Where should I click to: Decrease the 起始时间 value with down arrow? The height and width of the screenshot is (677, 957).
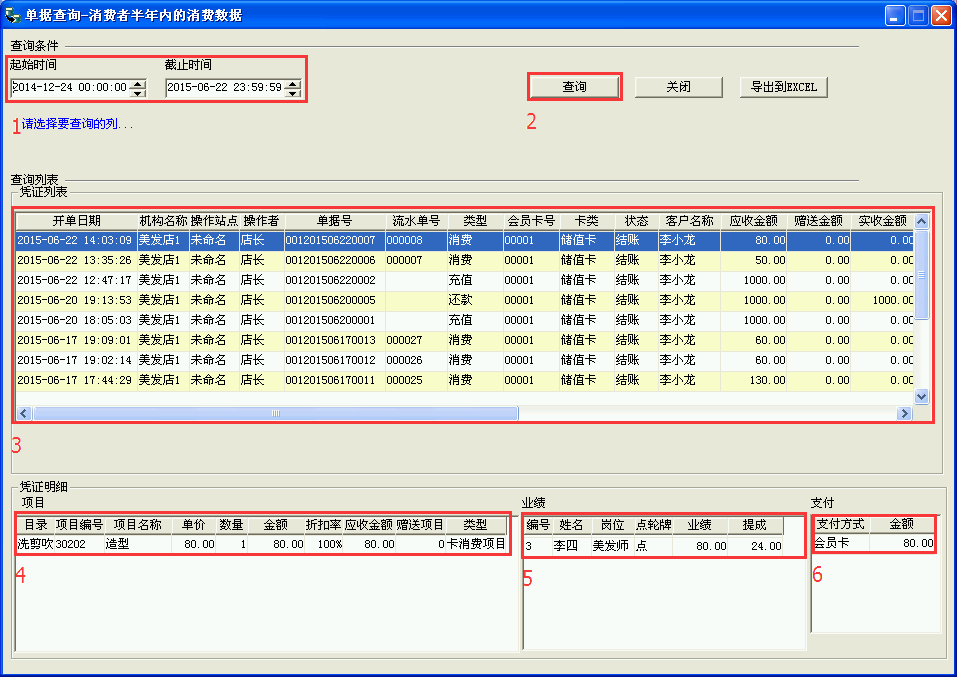pos(139,93)
